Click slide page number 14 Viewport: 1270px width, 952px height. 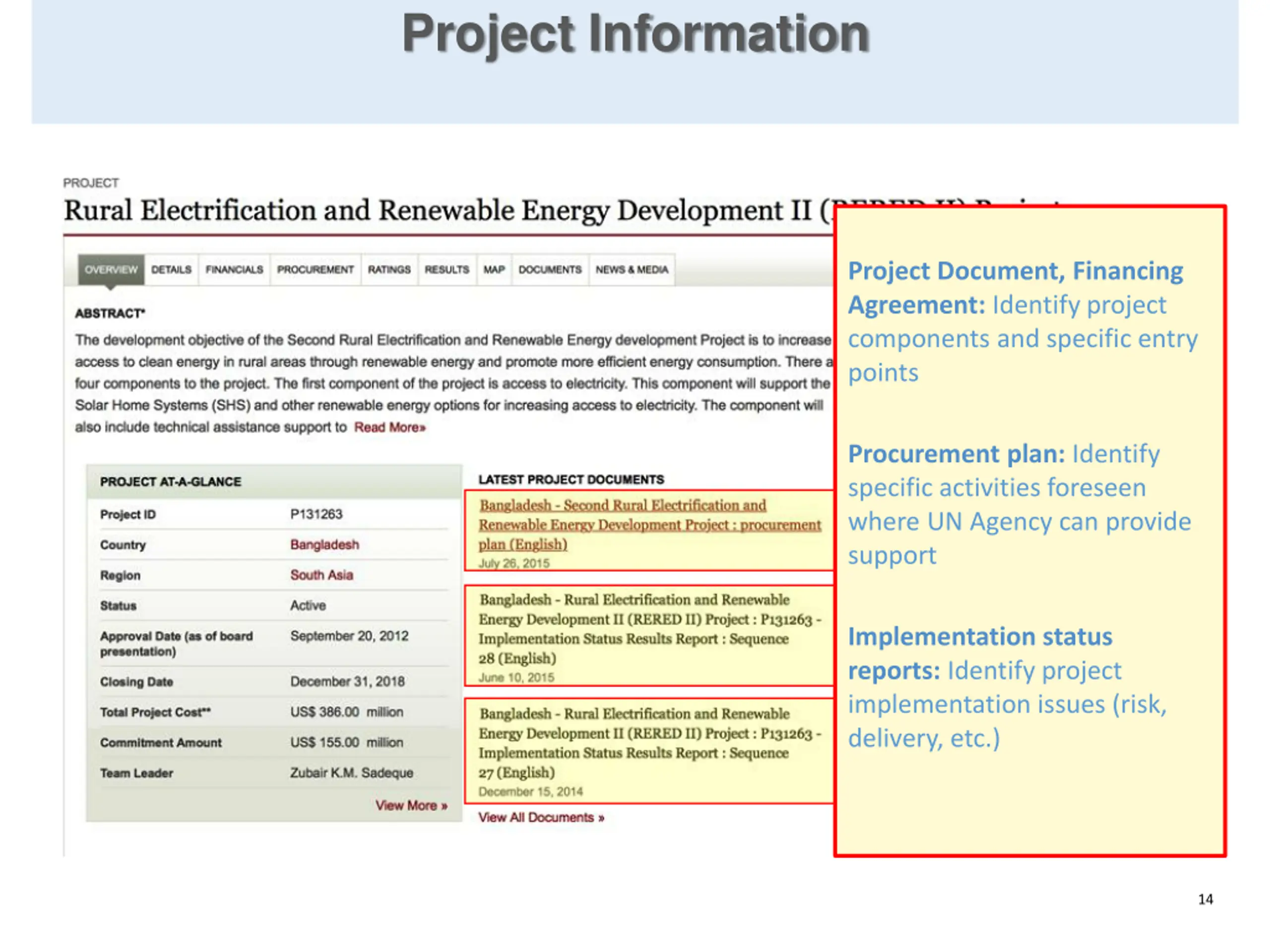(1205, 899)
